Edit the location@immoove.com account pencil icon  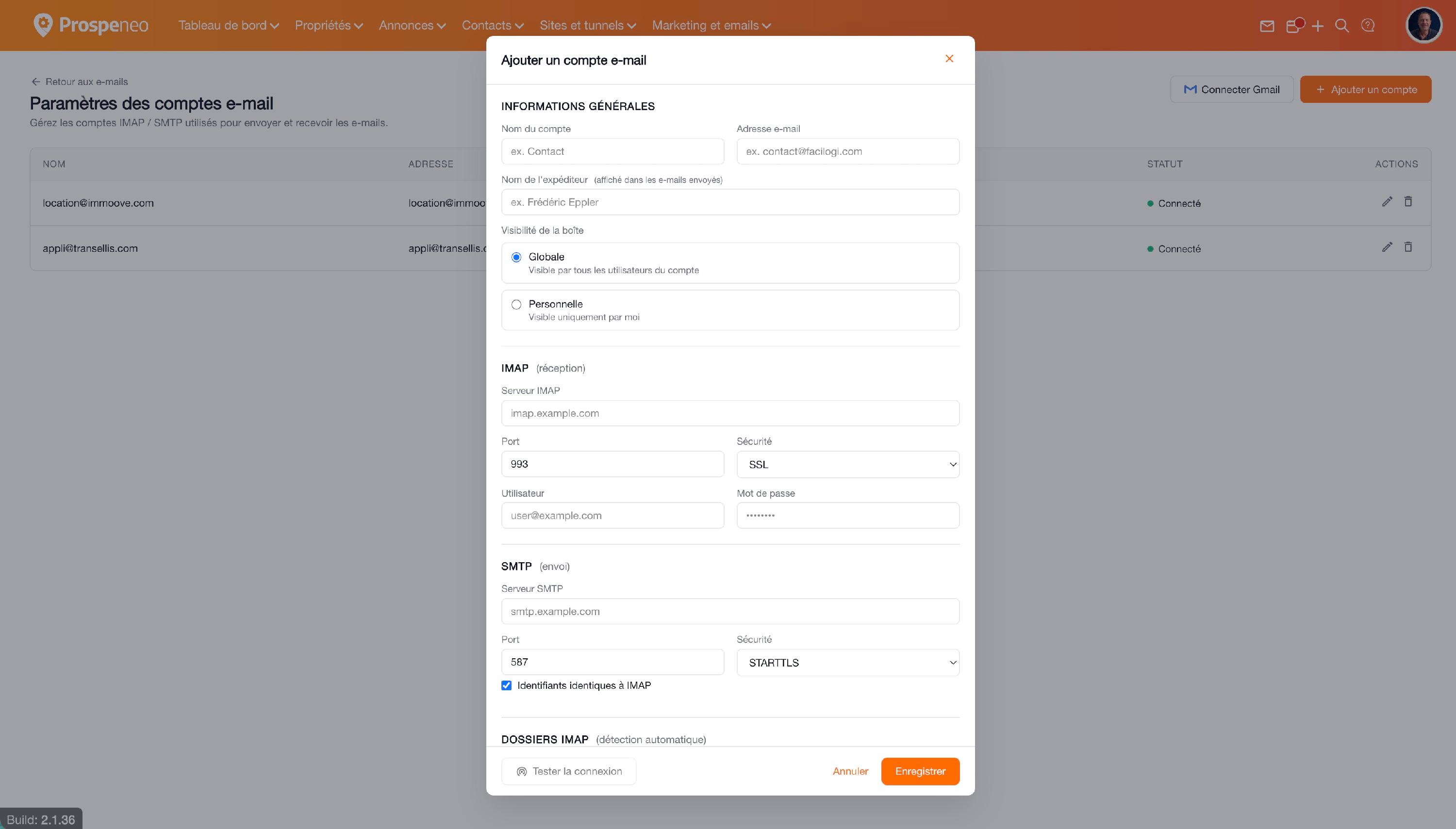1387,202
